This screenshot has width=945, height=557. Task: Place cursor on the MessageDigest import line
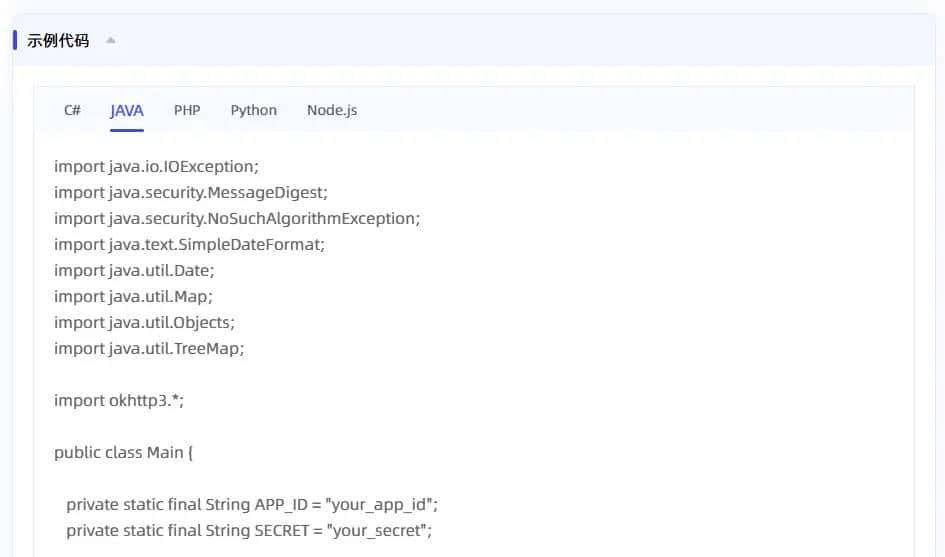point(190,192)
